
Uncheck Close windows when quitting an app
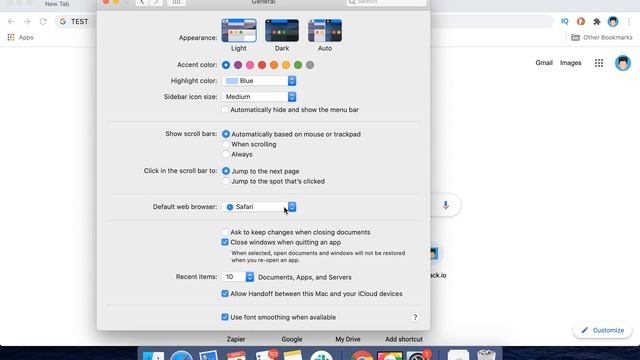225,242
